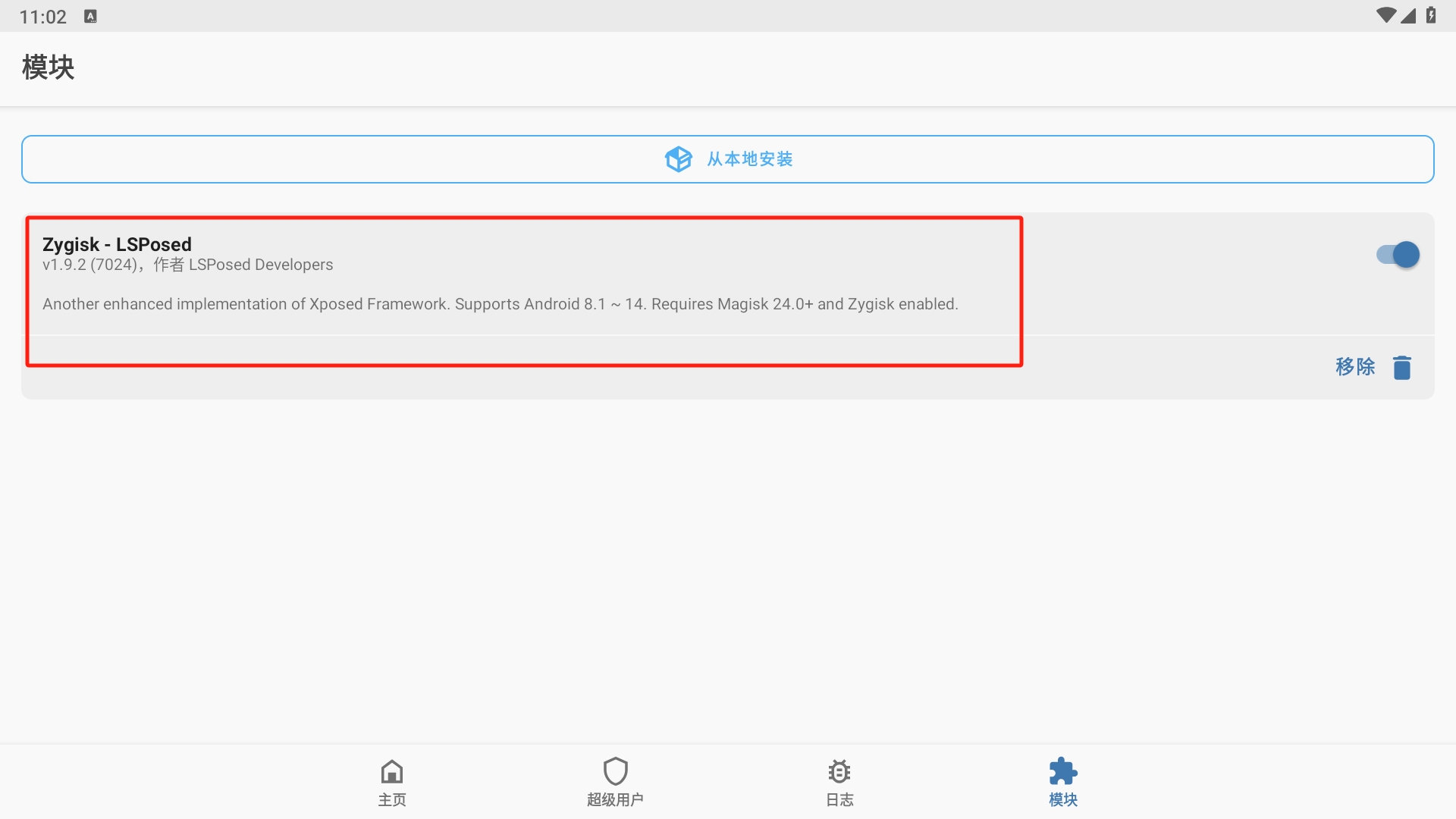Click the Zygisk - LSPosed module title
Screen dimensions: 1456x819
point(117,244)
